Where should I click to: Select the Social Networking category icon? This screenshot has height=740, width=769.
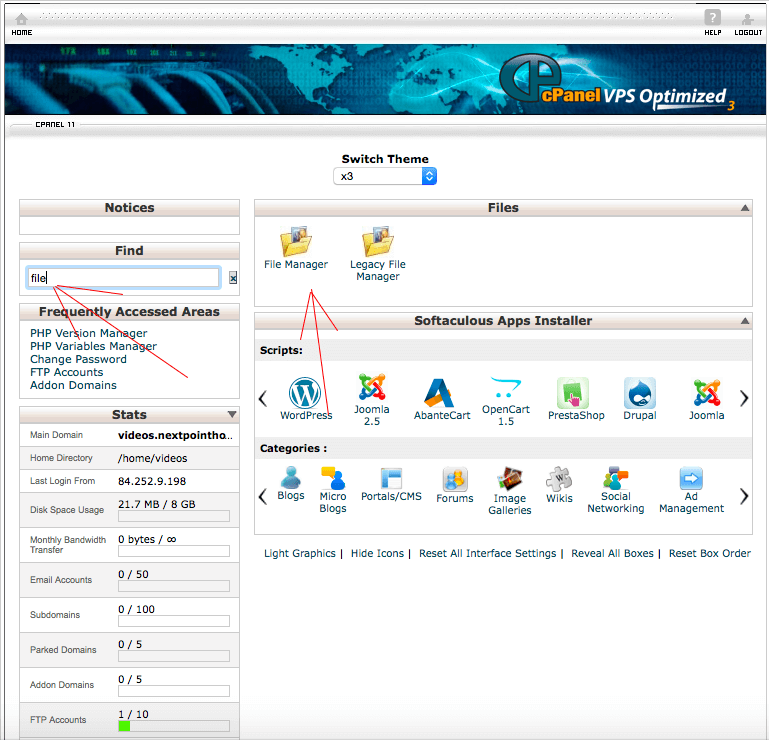pos(615,478)
